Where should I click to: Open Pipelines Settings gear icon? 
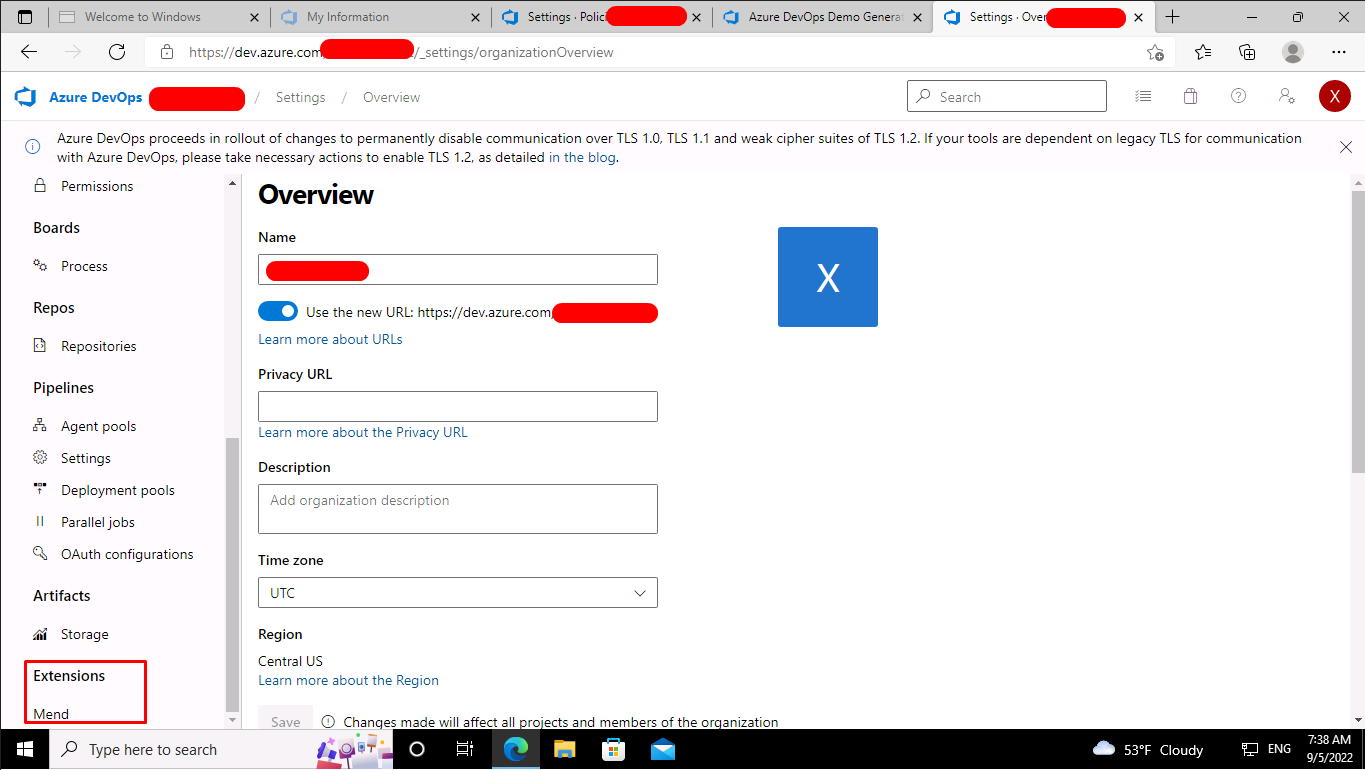[x=40, y=457]
